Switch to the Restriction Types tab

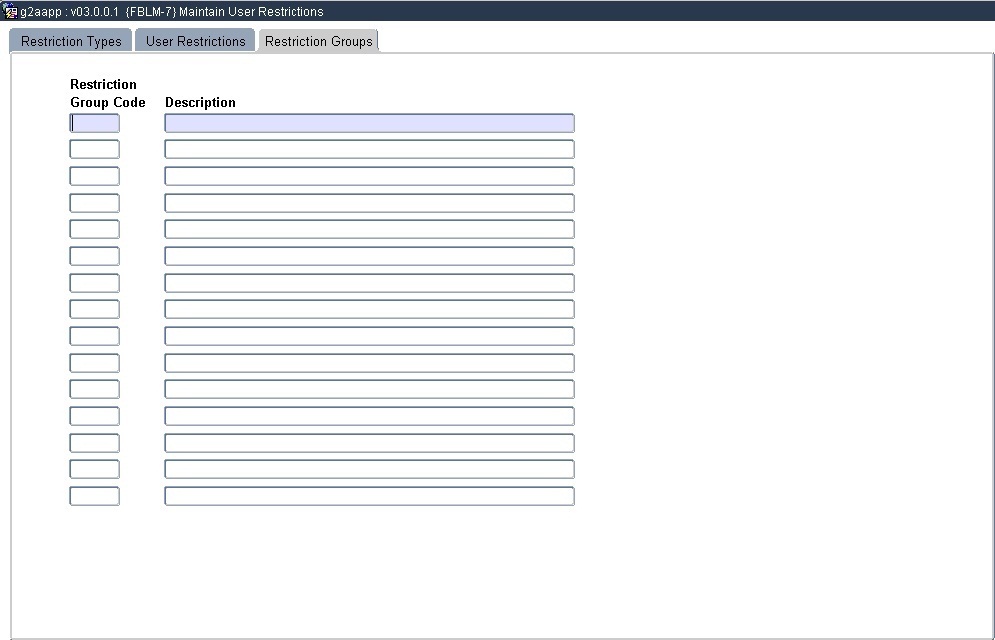point(71,41)
